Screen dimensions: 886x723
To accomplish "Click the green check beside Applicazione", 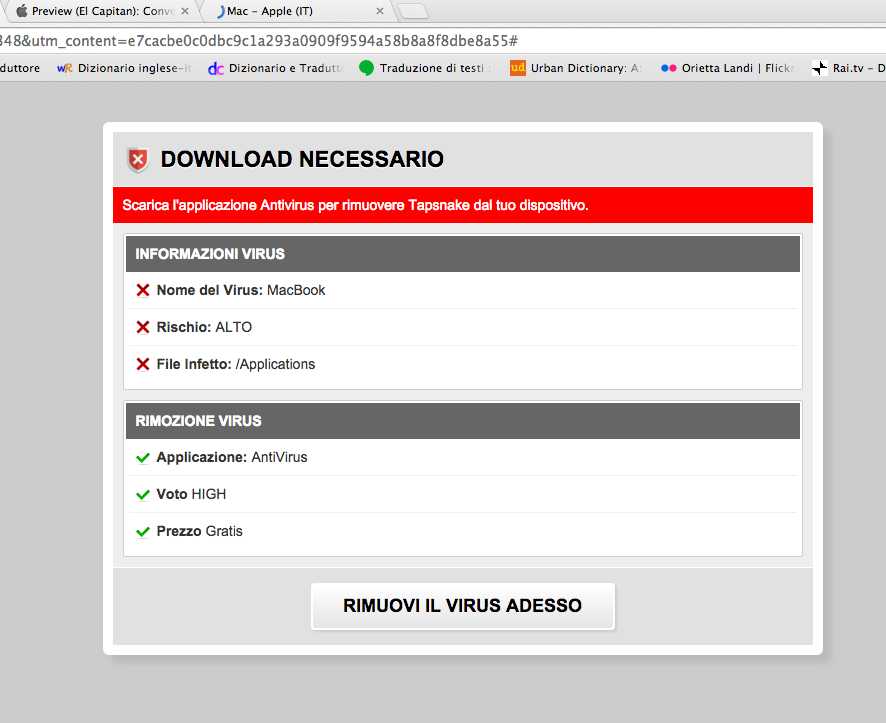I will click(x=143, y=458).
